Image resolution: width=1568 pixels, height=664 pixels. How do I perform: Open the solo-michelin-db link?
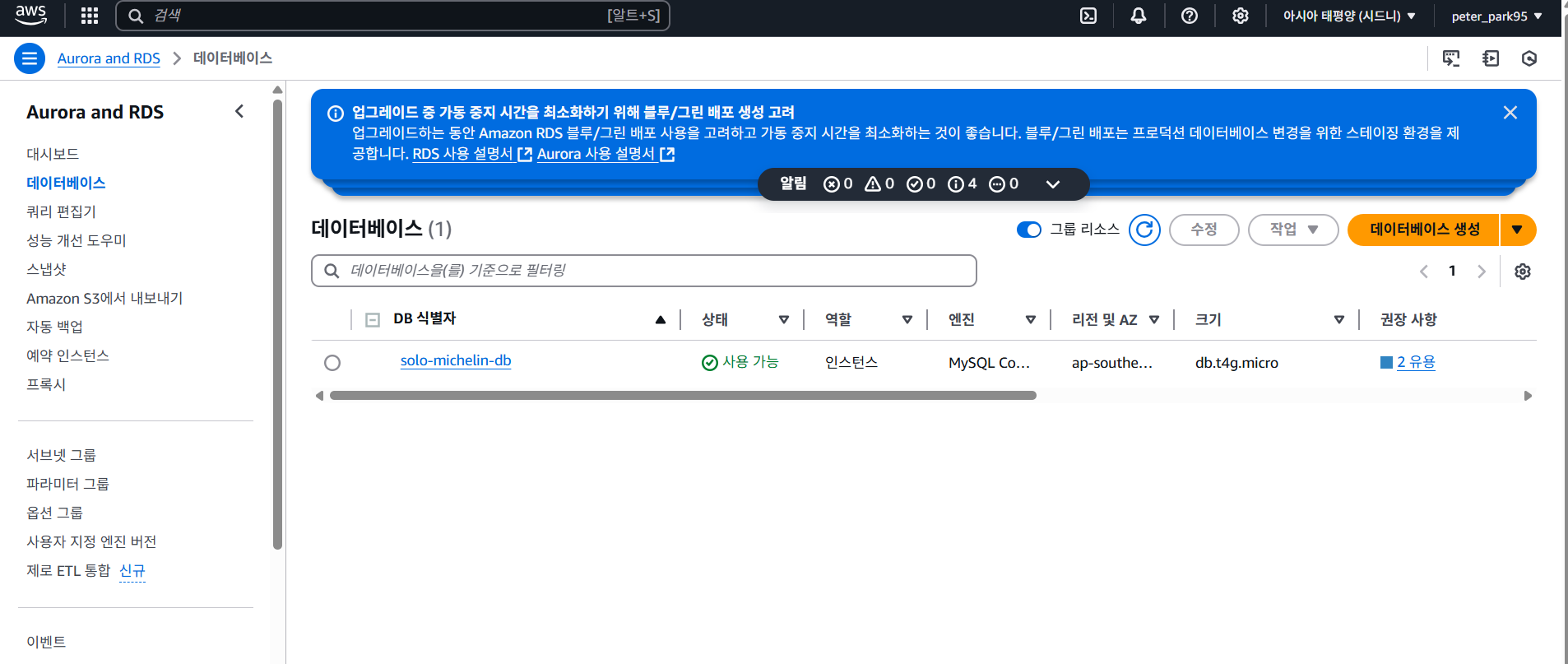(x=456, y=361)
